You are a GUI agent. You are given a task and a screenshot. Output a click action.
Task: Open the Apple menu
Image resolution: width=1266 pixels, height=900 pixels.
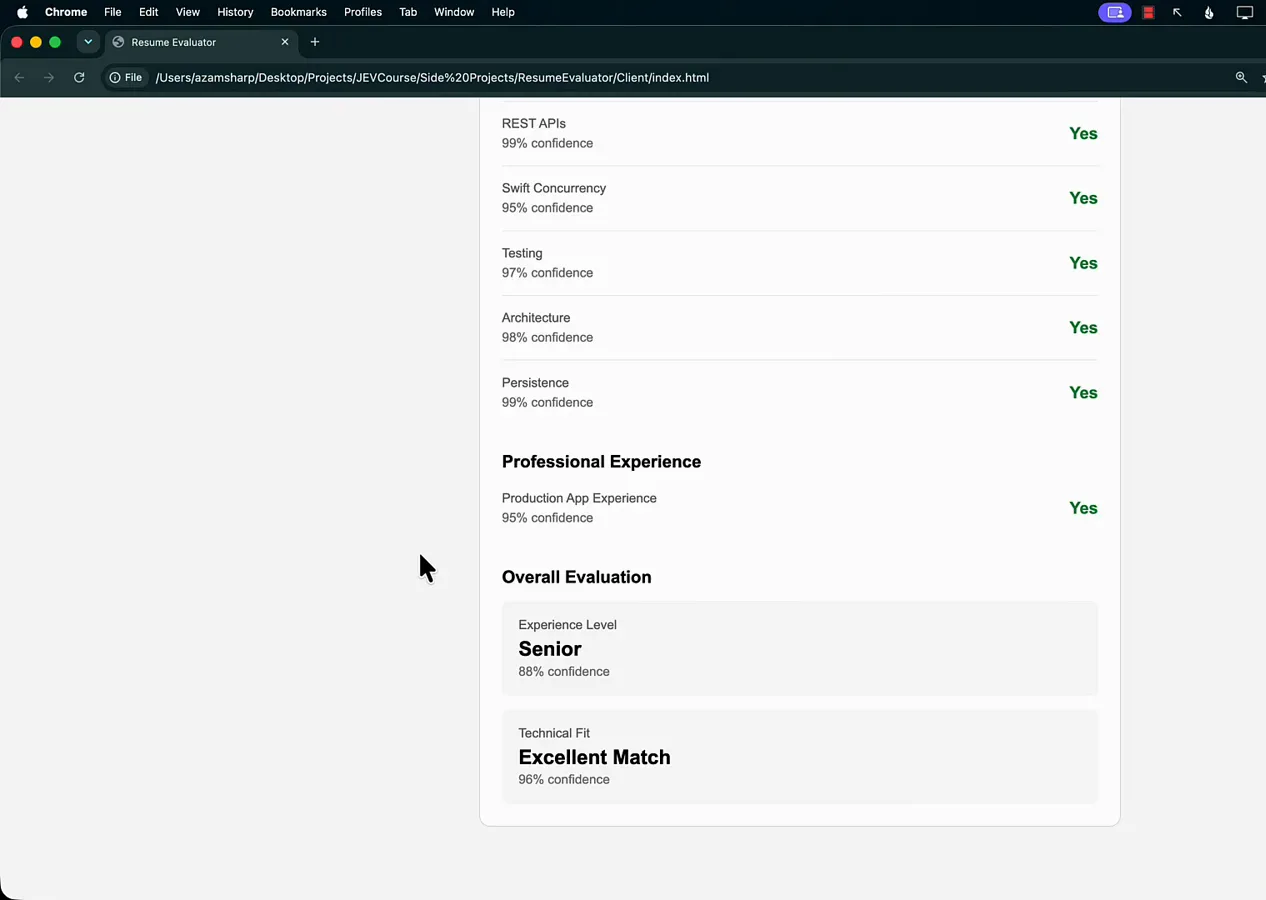point(22,12)
